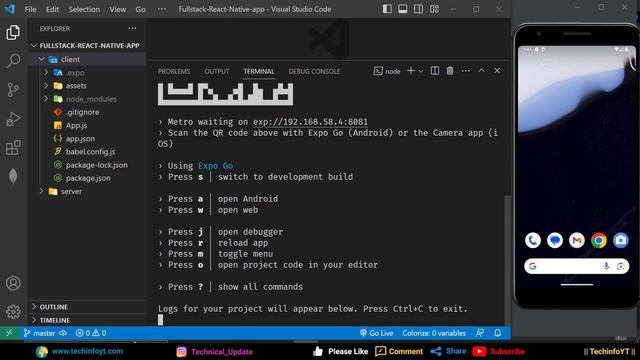Screen dimensions: 640x360
Task: Open Explorer more actions ellipsis
Action: tap(132, 28)
